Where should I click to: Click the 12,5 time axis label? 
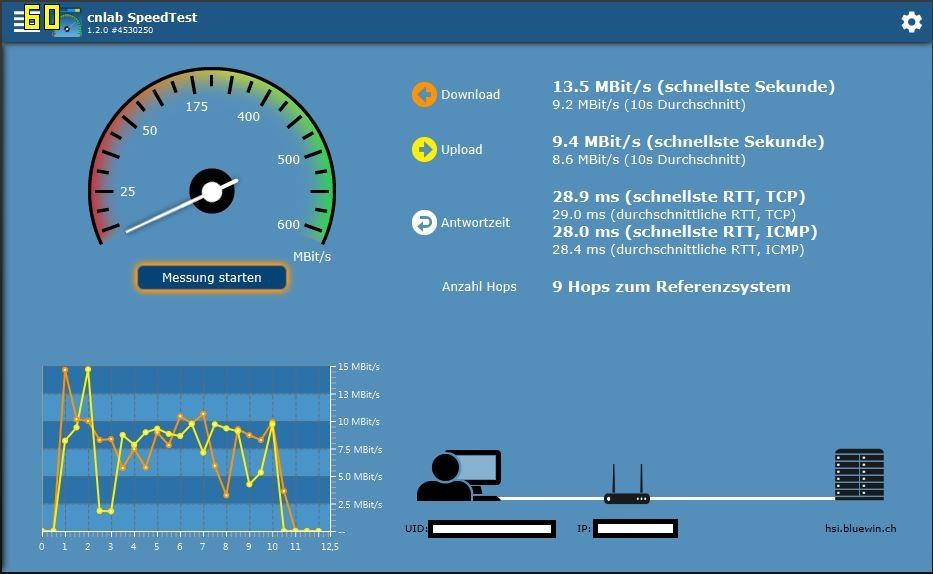tap(330, 547)
